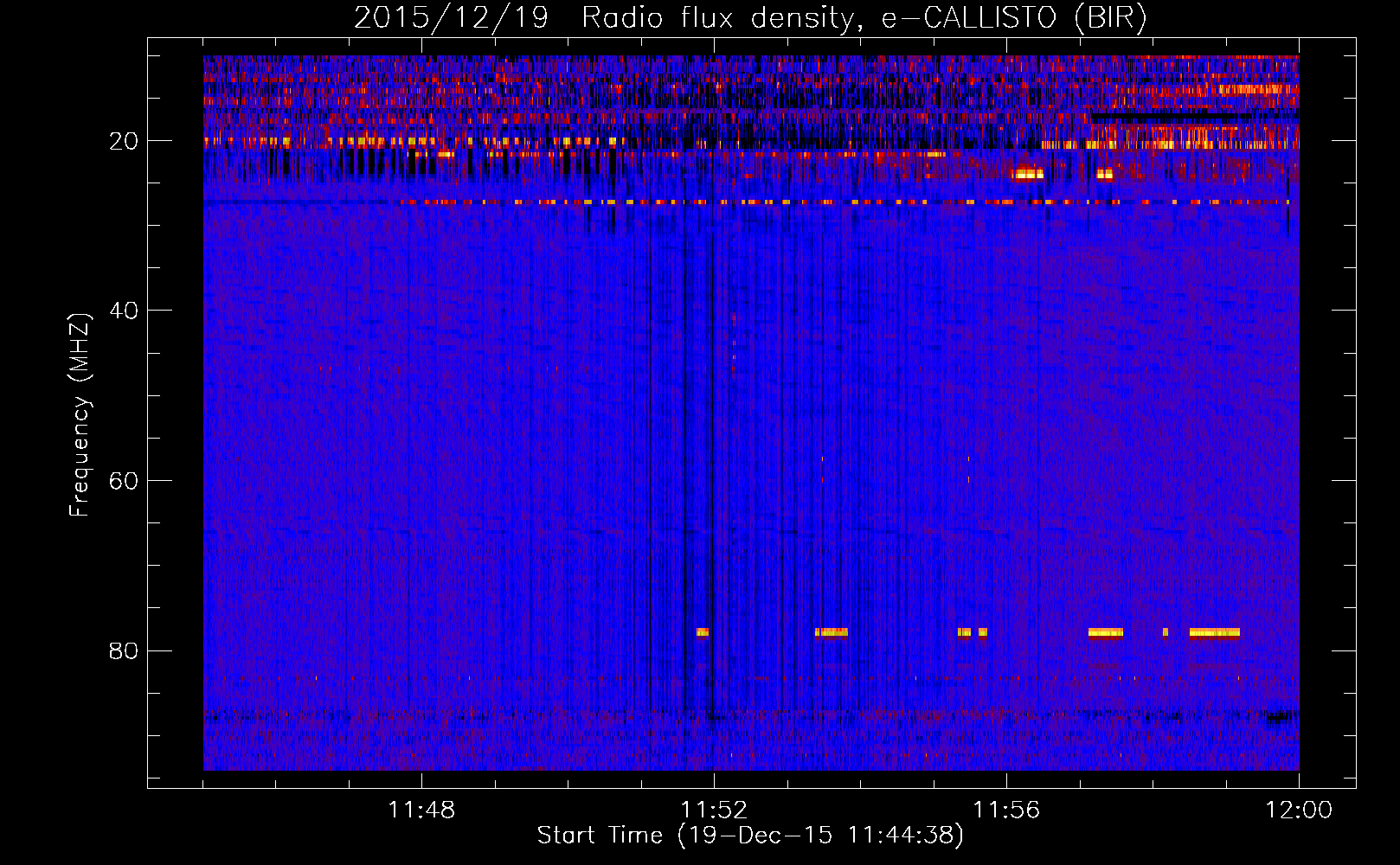Click the "Start Time (19-Dec-15 11:44:38)" x-axis label
Image resolution: width=1400 pixels, height=865 pixels.
(x=750, y=836)
